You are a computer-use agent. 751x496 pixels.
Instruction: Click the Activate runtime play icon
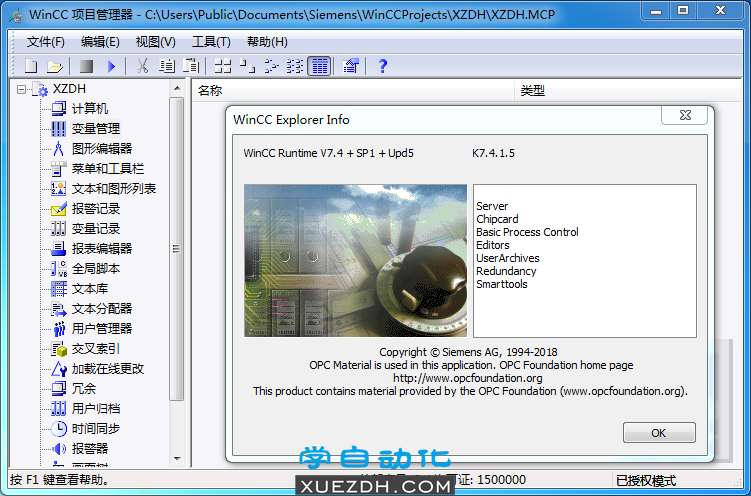(x=112, y=66)
